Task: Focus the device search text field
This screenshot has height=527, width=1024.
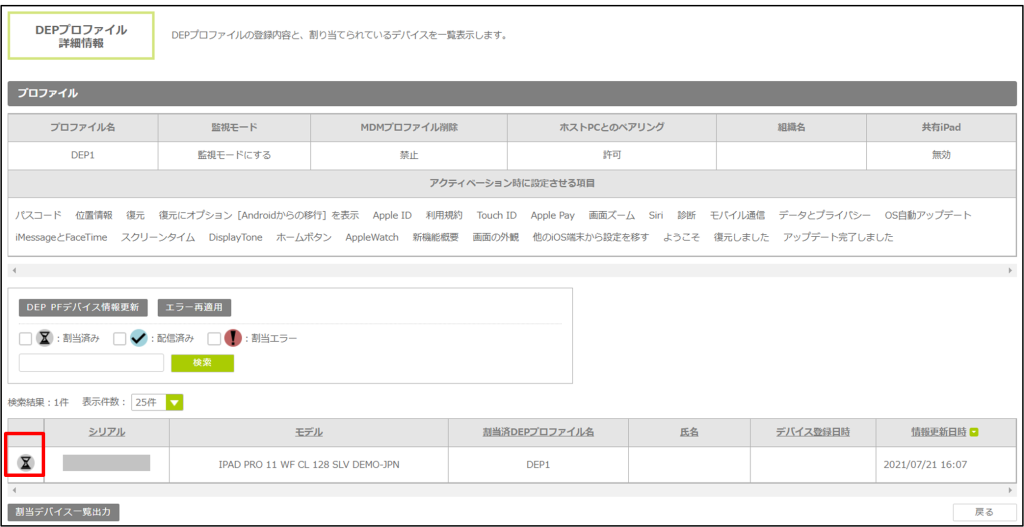Action: pyautogui.click(x=91, y=362)
